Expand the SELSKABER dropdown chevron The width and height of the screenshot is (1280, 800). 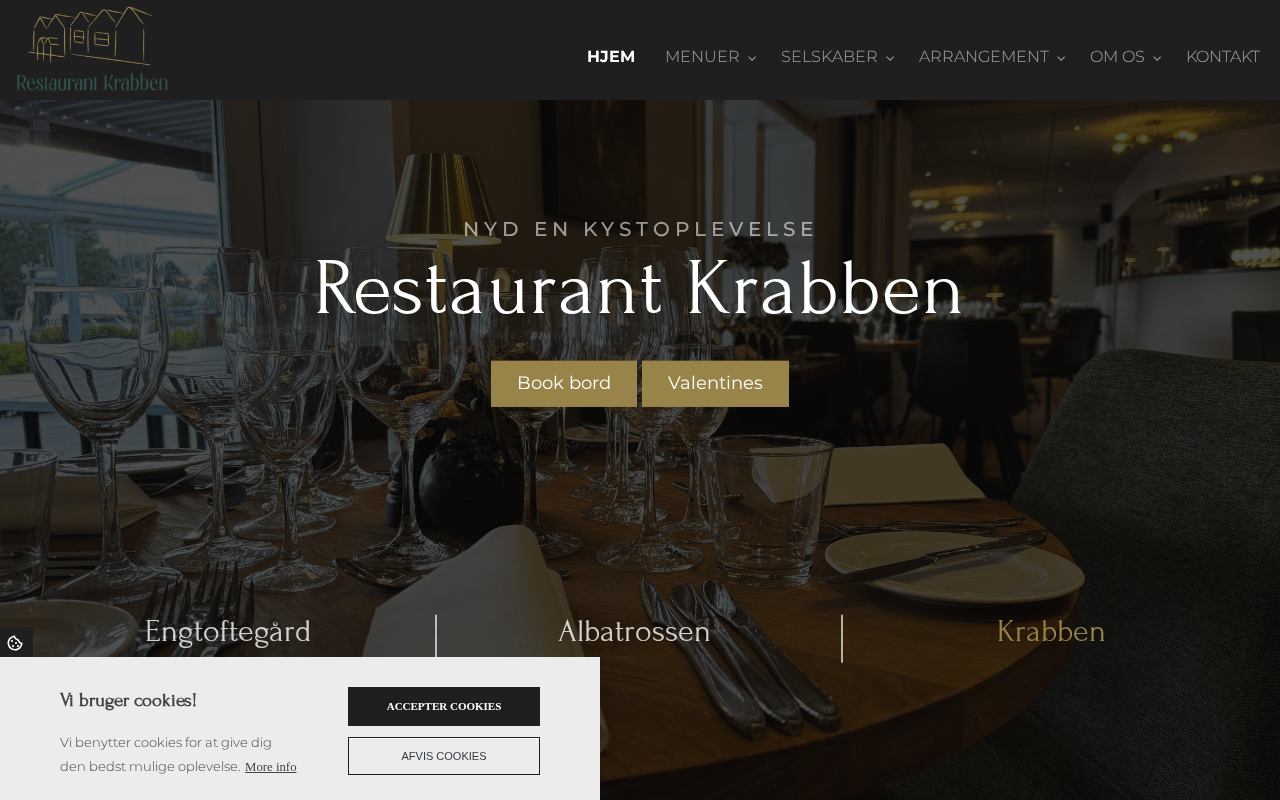(x=890, y=58)
